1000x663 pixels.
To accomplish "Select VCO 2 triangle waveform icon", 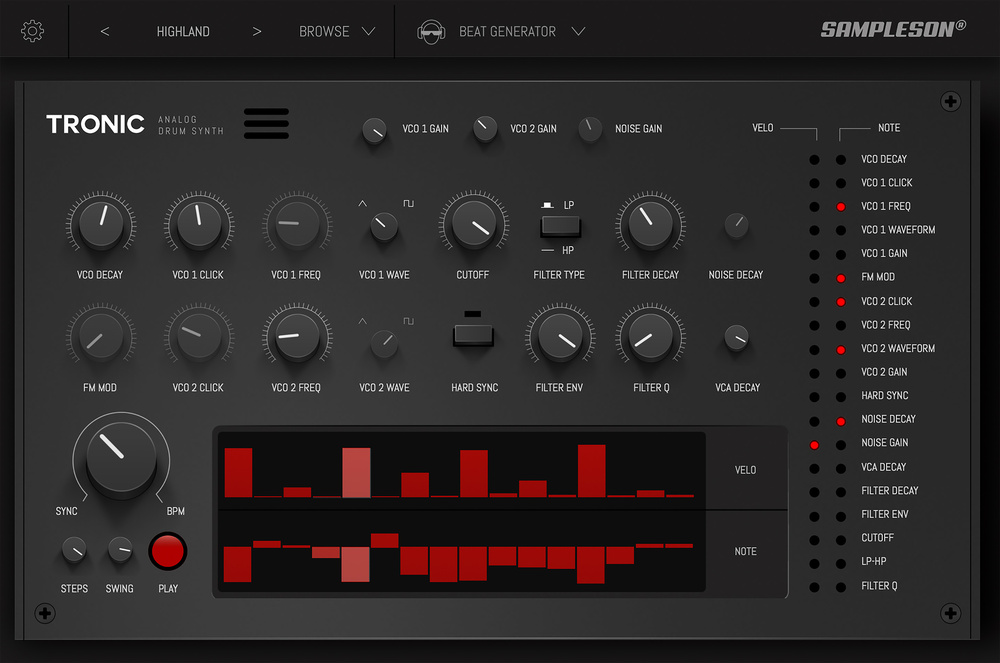I will [362, 321].
